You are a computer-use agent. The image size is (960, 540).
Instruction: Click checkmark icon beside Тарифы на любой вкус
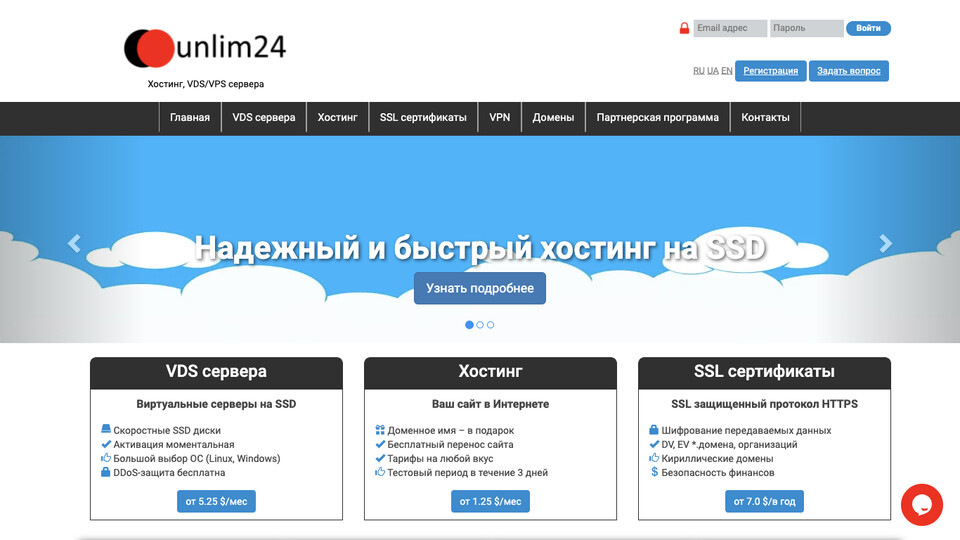coord(380,458)
